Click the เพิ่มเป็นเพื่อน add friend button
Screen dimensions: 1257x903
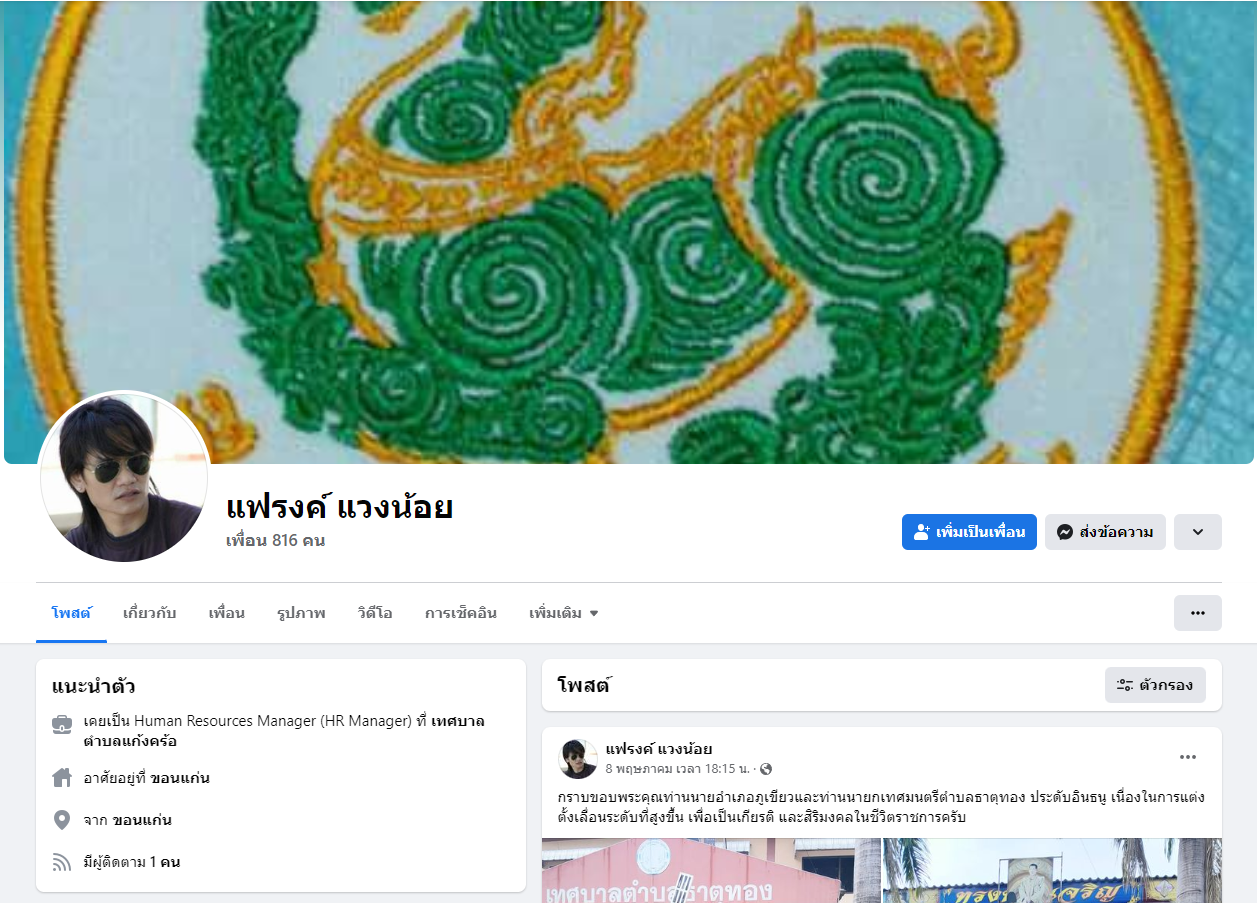point(969,532)
